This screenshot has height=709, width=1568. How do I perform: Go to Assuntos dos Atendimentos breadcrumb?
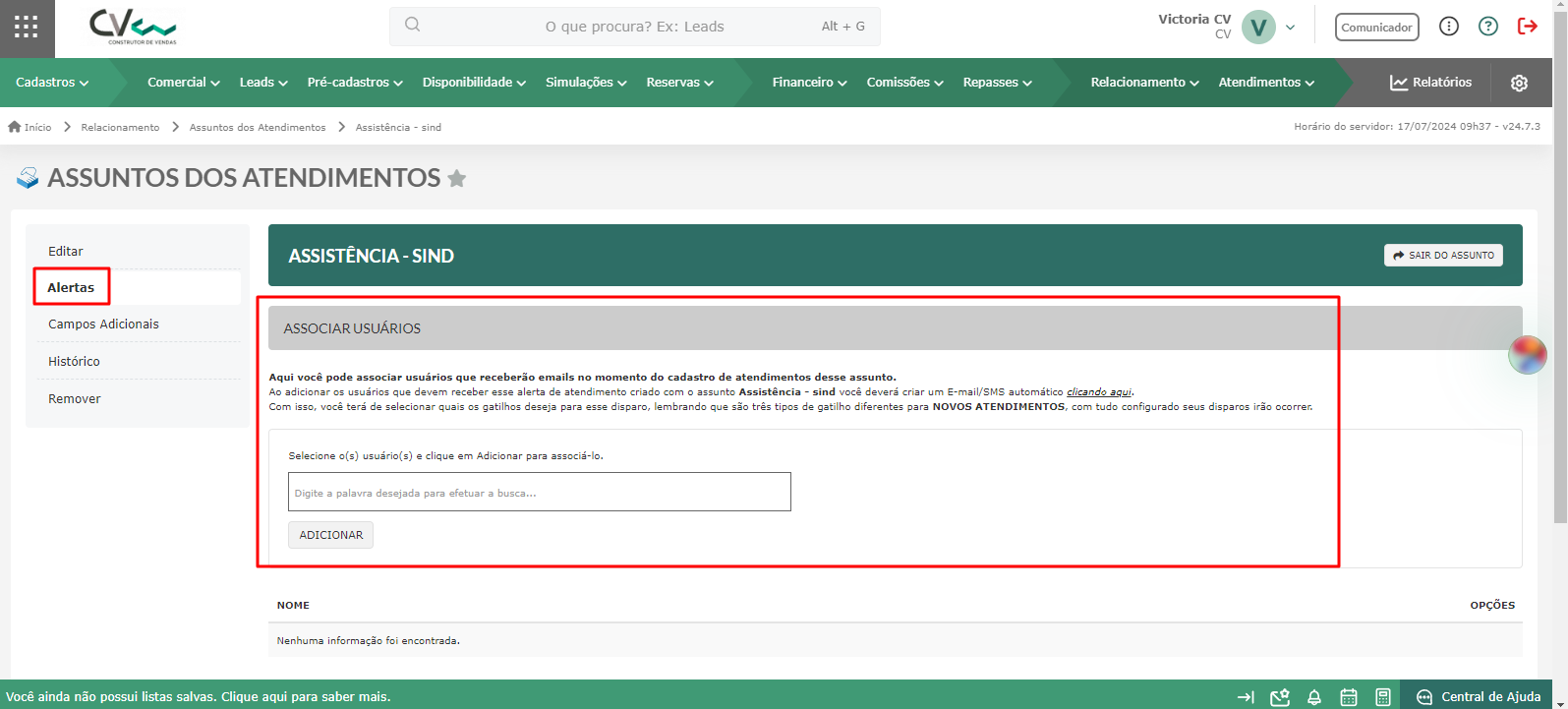pos(258,127)
